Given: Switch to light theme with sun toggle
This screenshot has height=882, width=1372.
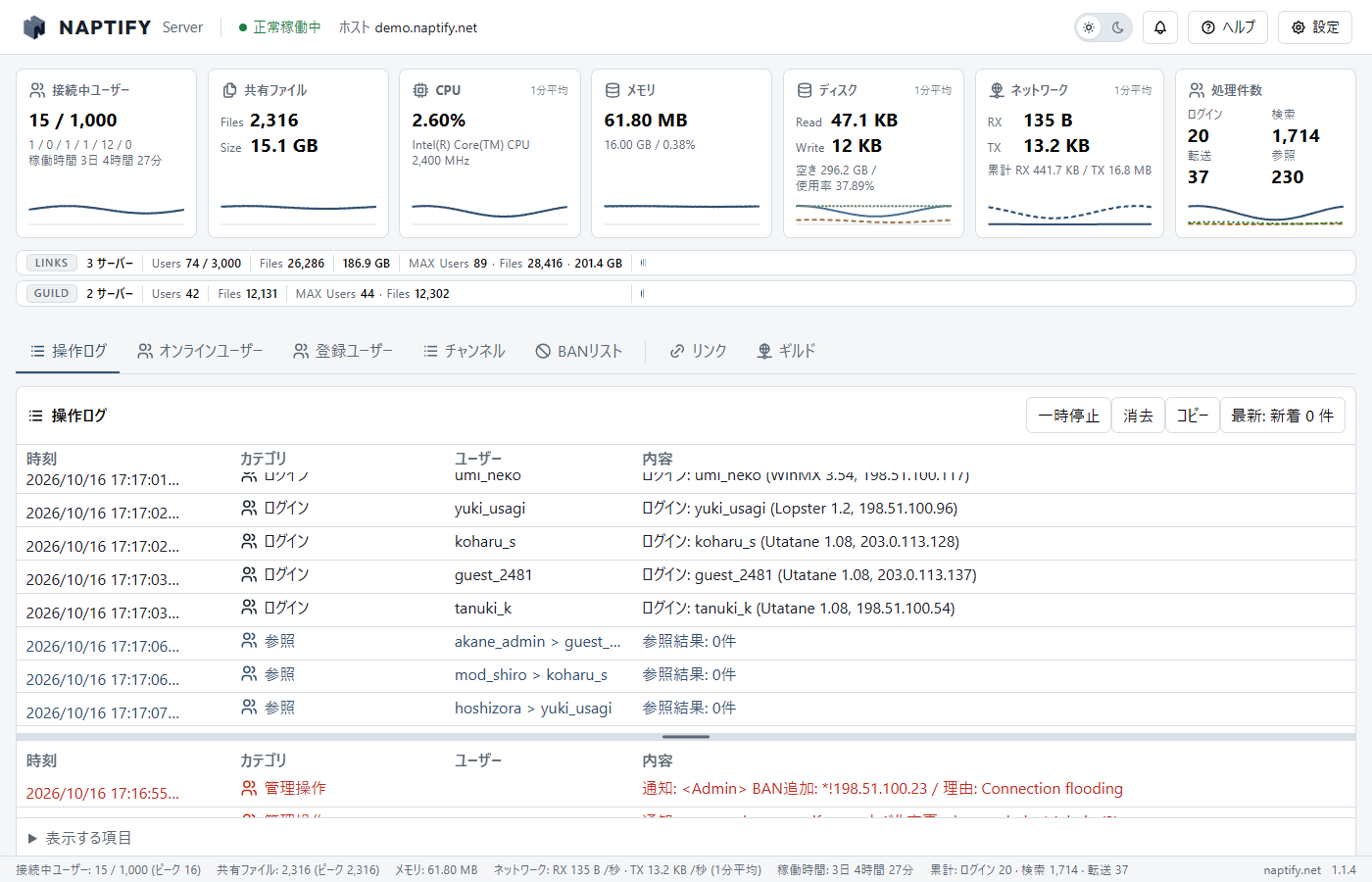Looking at the screenshot, I should pyautogui.click(x=1089, y=27).
